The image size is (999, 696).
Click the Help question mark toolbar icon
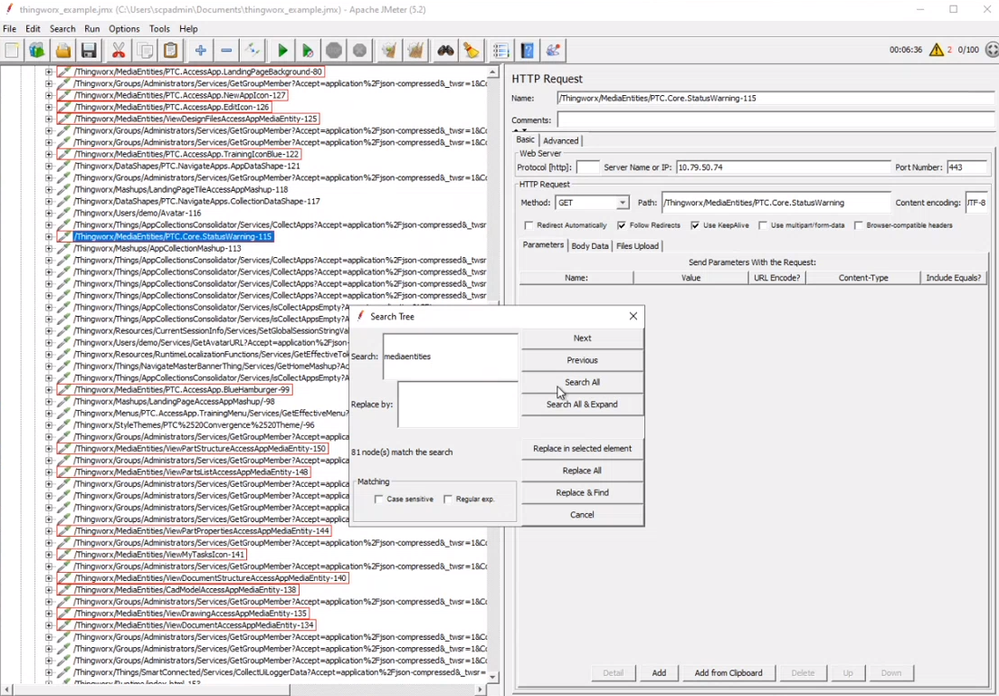point(527,50)
